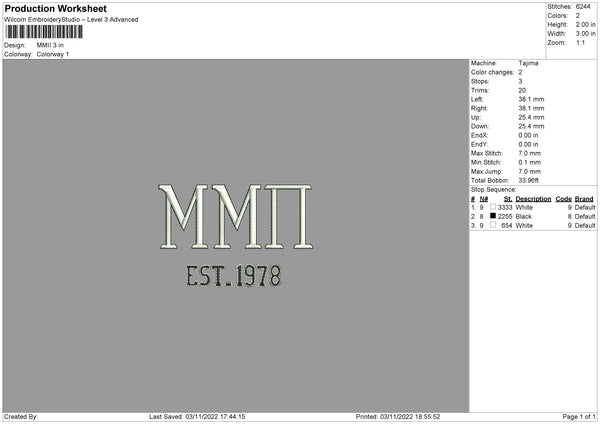
Task: Click the 'EST.1978' text in the design preview
Action: point(233,276)
